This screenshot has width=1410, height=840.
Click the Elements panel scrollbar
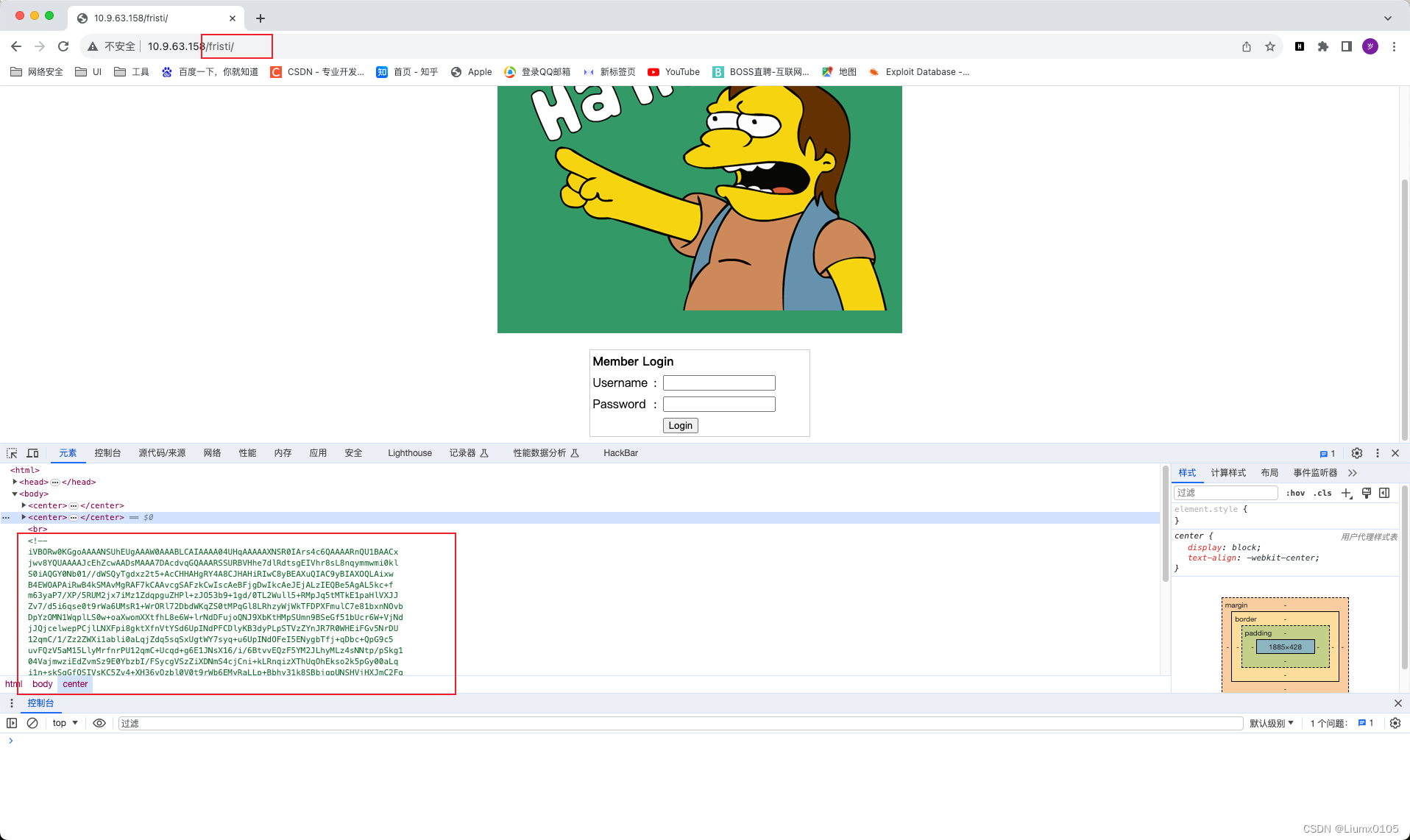pos(1166,523)
